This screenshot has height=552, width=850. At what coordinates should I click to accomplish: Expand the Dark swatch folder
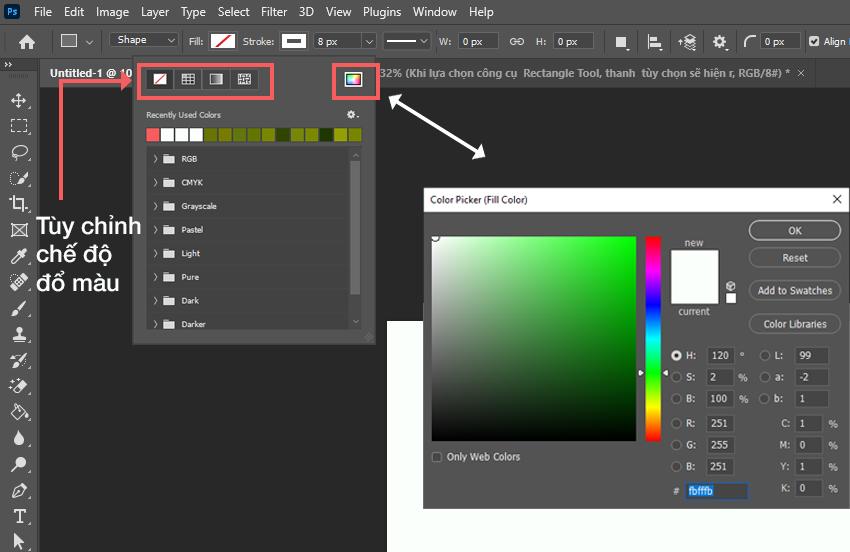tap(156, 300)
